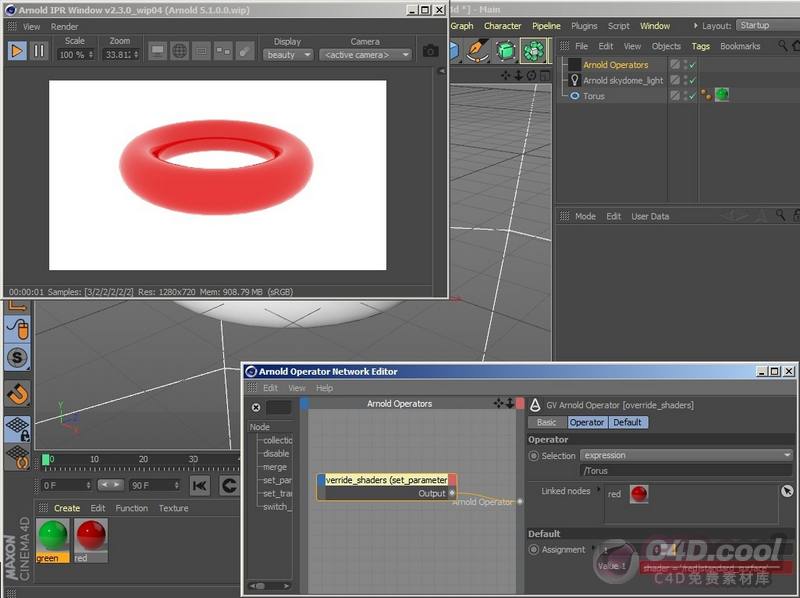Click the viewport rotate-camera icon
800x598 pixels.
532,76
